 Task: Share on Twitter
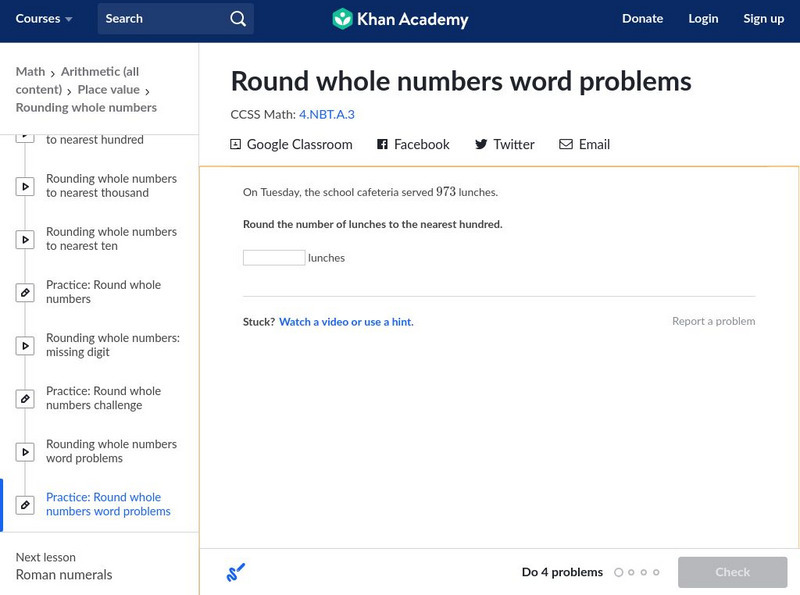click(504, 145)
